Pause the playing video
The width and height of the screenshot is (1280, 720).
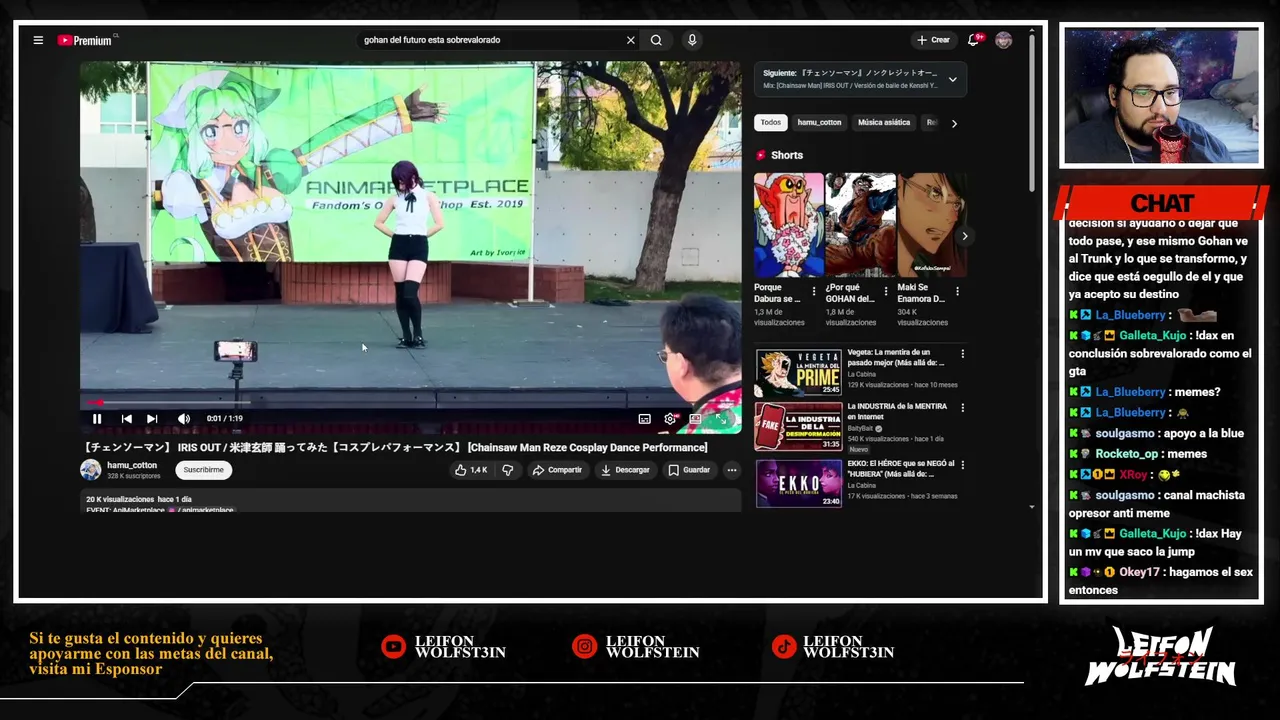(97, 419)
